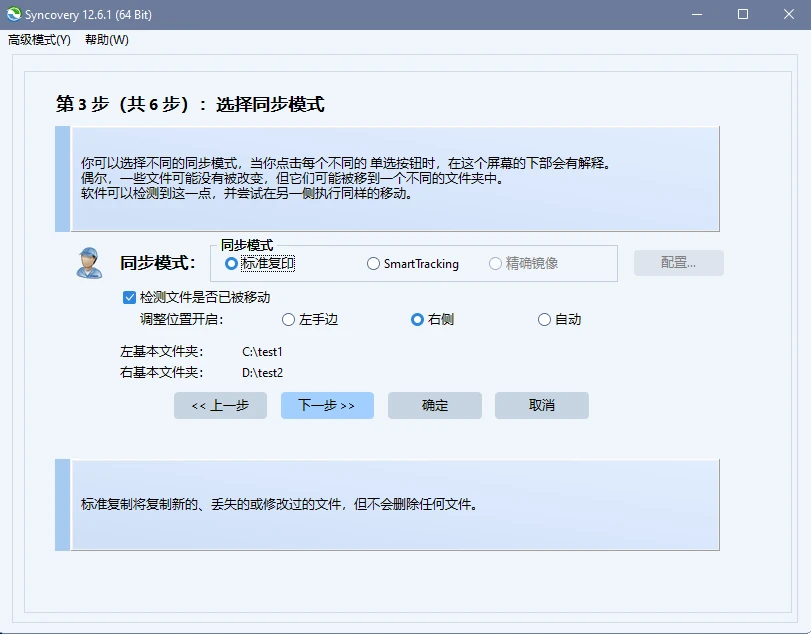Proceed with the 下一步 >> button
The height and width of the screenshot is (634, 811).
(x=327, y=405)
